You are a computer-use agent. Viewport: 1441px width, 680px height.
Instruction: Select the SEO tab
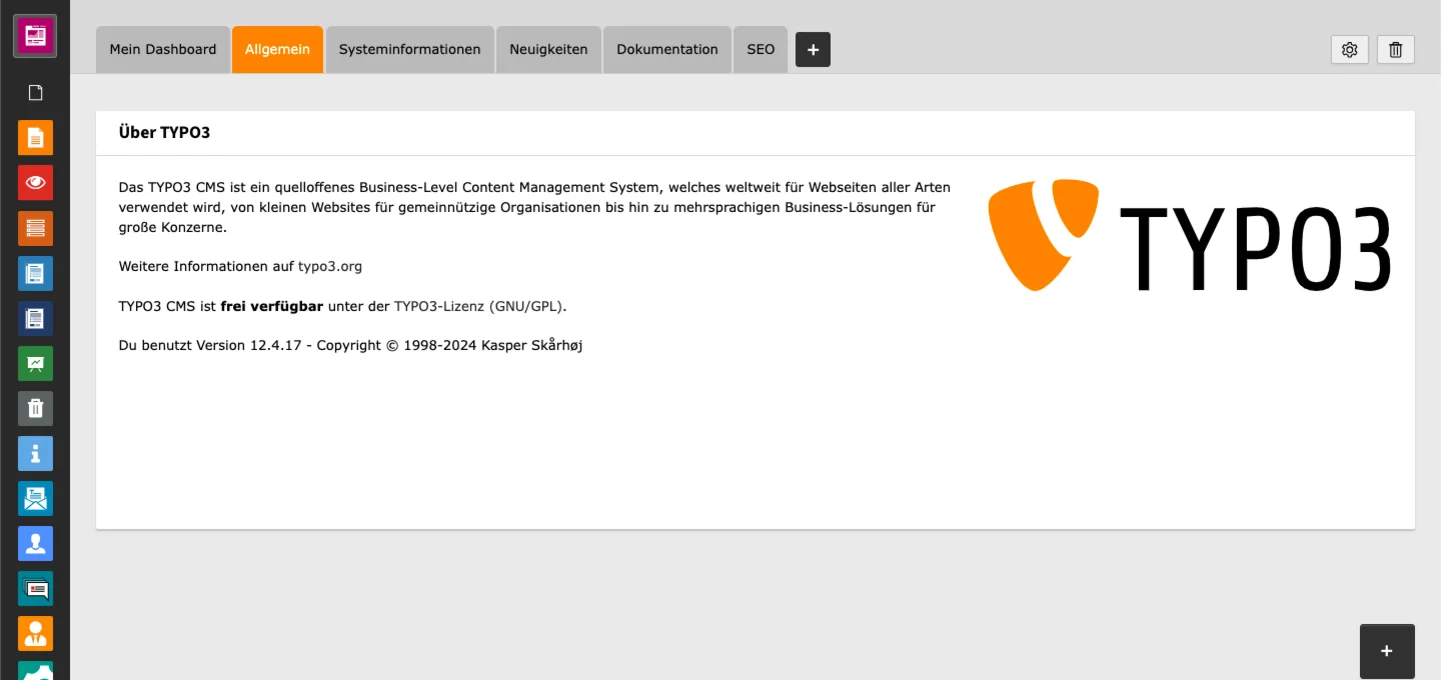tap(760, 49)
